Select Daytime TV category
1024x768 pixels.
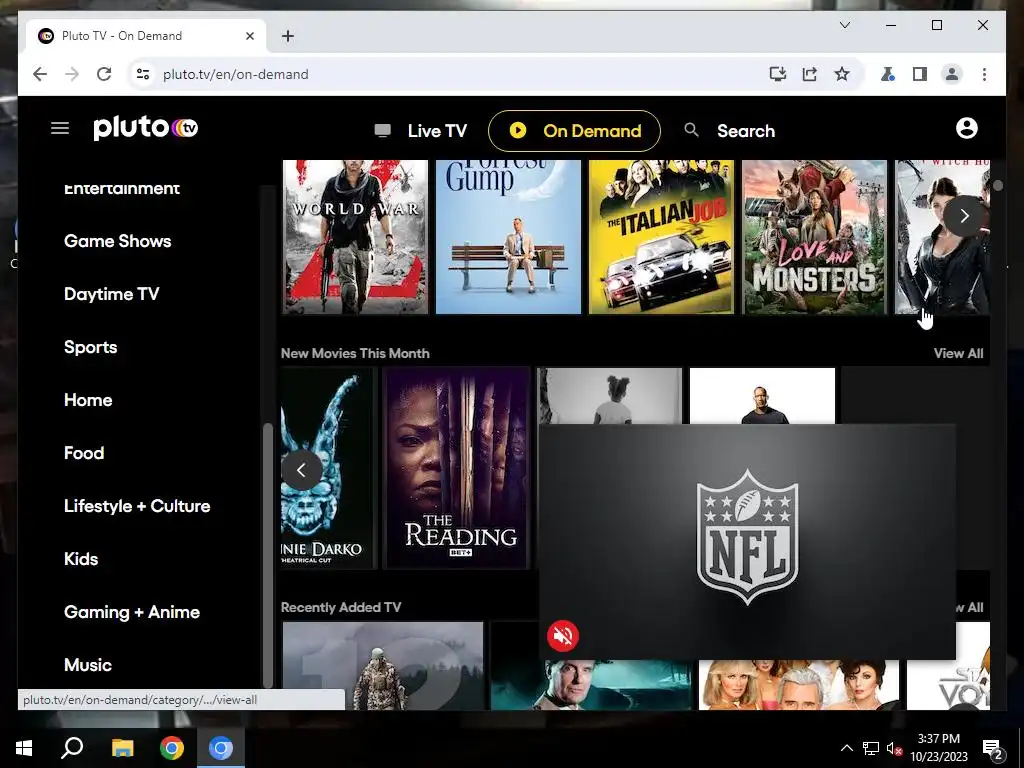(x=112, y=294)
